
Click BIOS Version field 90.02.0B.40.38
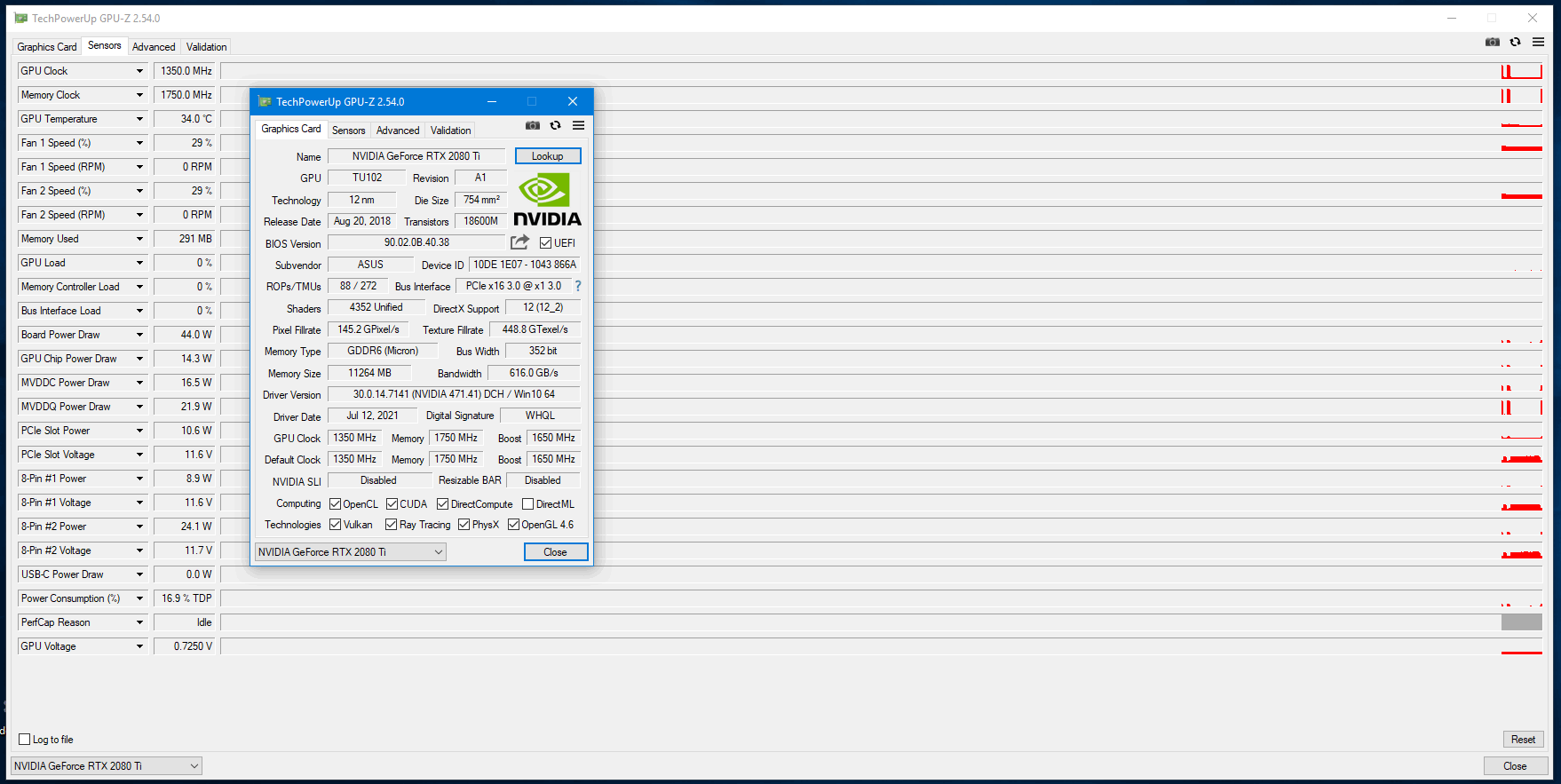click(416, 242)
